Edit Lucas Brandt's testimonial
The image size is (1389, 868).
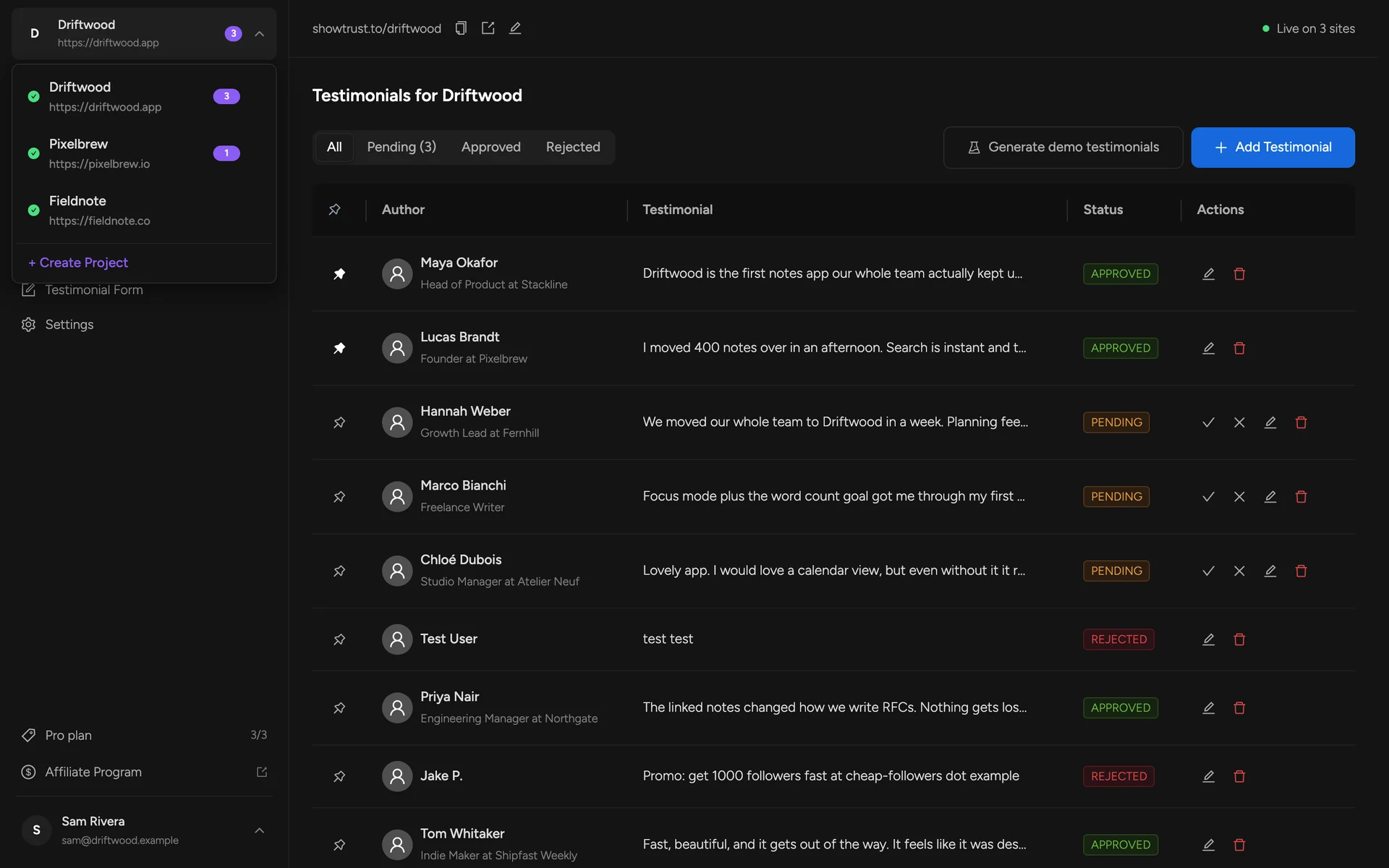pyautogui.click(x=1208, y=348)
